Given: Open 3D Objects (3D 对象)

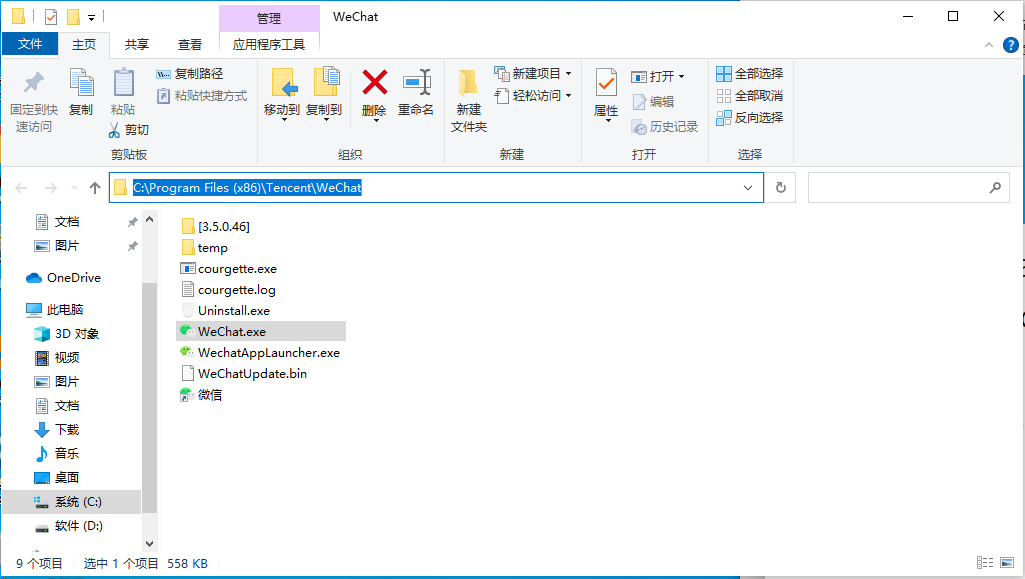Looking at the screenshot, I should [67, 334].
